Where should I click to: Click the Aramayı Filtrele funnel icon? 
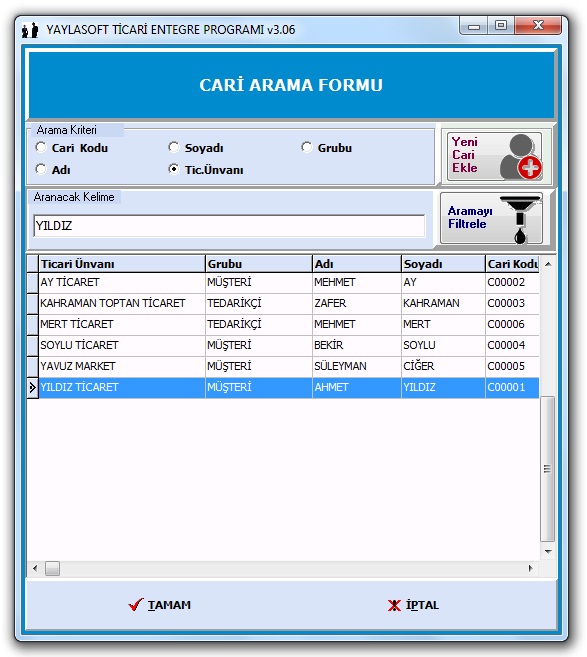click(521, 219)
